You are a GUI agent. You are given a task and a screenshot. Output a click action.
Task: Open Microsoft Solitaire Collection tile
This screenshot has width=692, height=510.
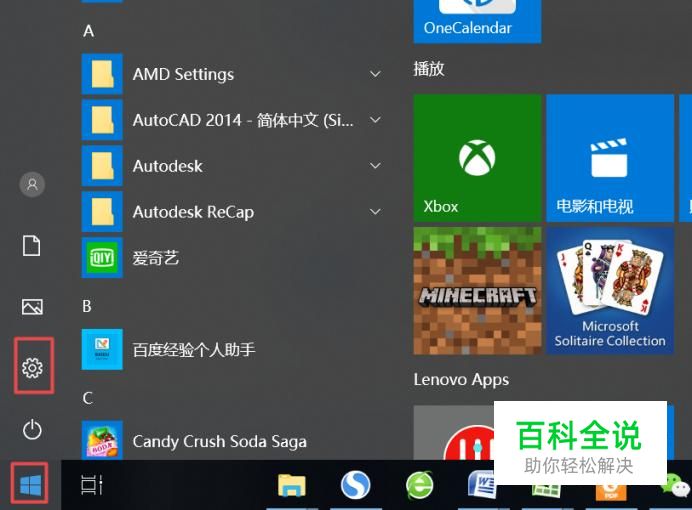(x=610, y=291)
